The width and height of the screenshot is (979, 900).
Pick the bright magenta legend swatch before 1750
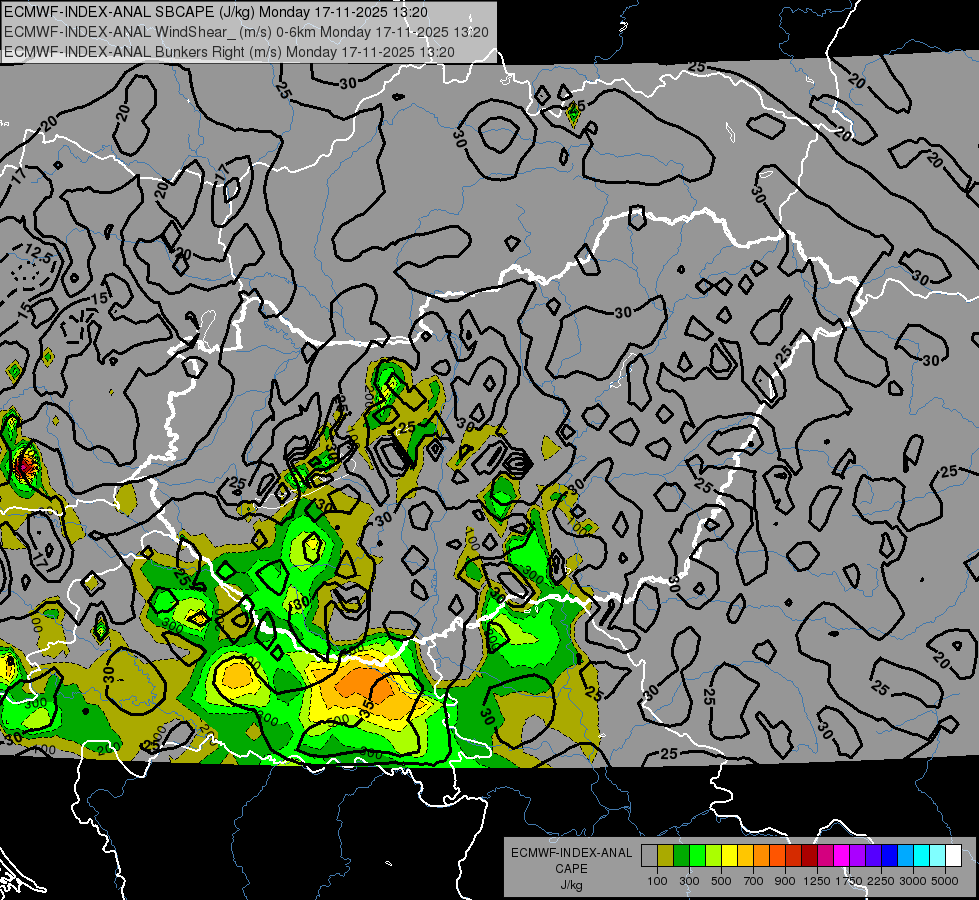pos(842,856)
